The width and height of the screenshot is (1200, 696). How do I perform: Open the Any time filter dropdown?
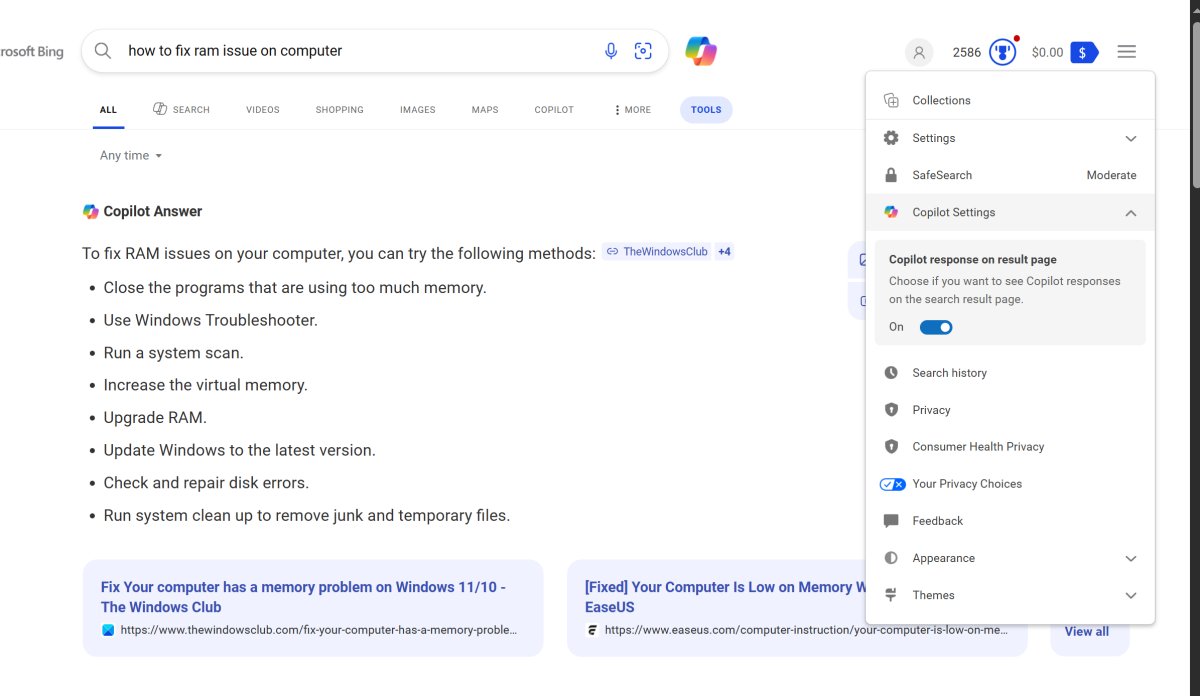click(x=131, y=155)
